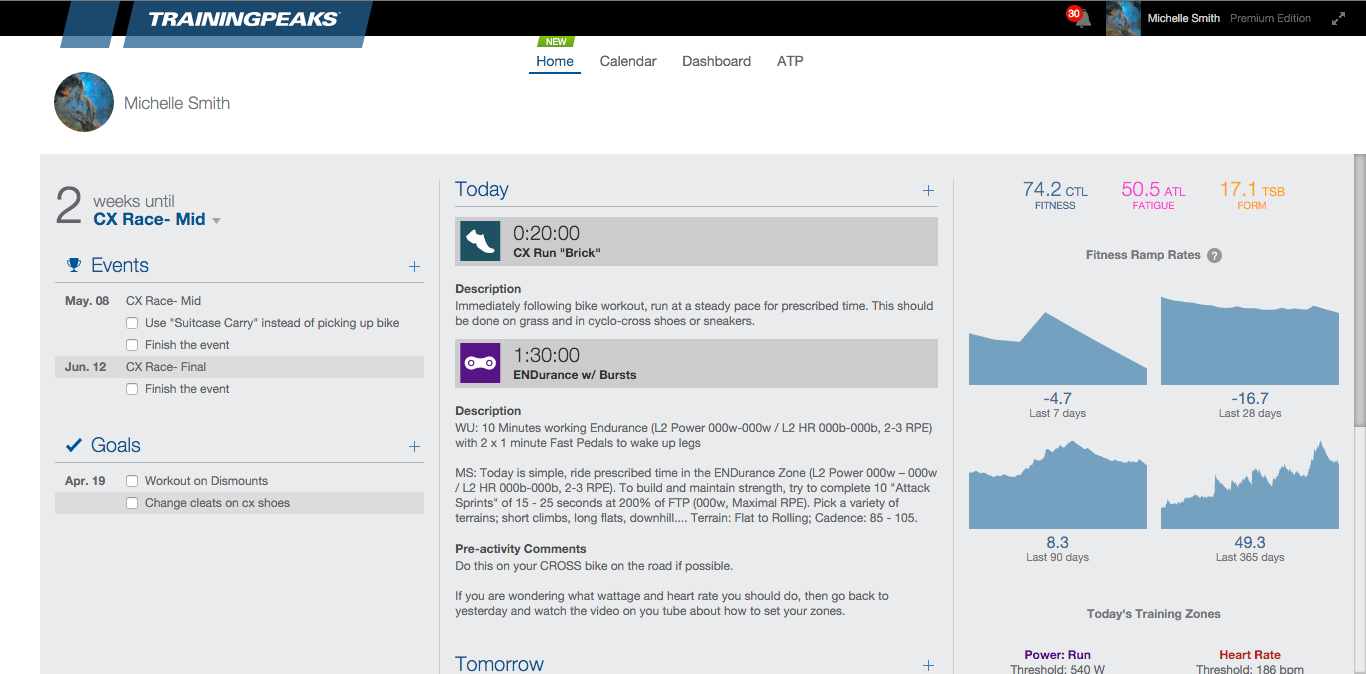Click the Jun. 12 event date
The height and width of the screenshot is (674, 1366).
click(x=87, y=367)
